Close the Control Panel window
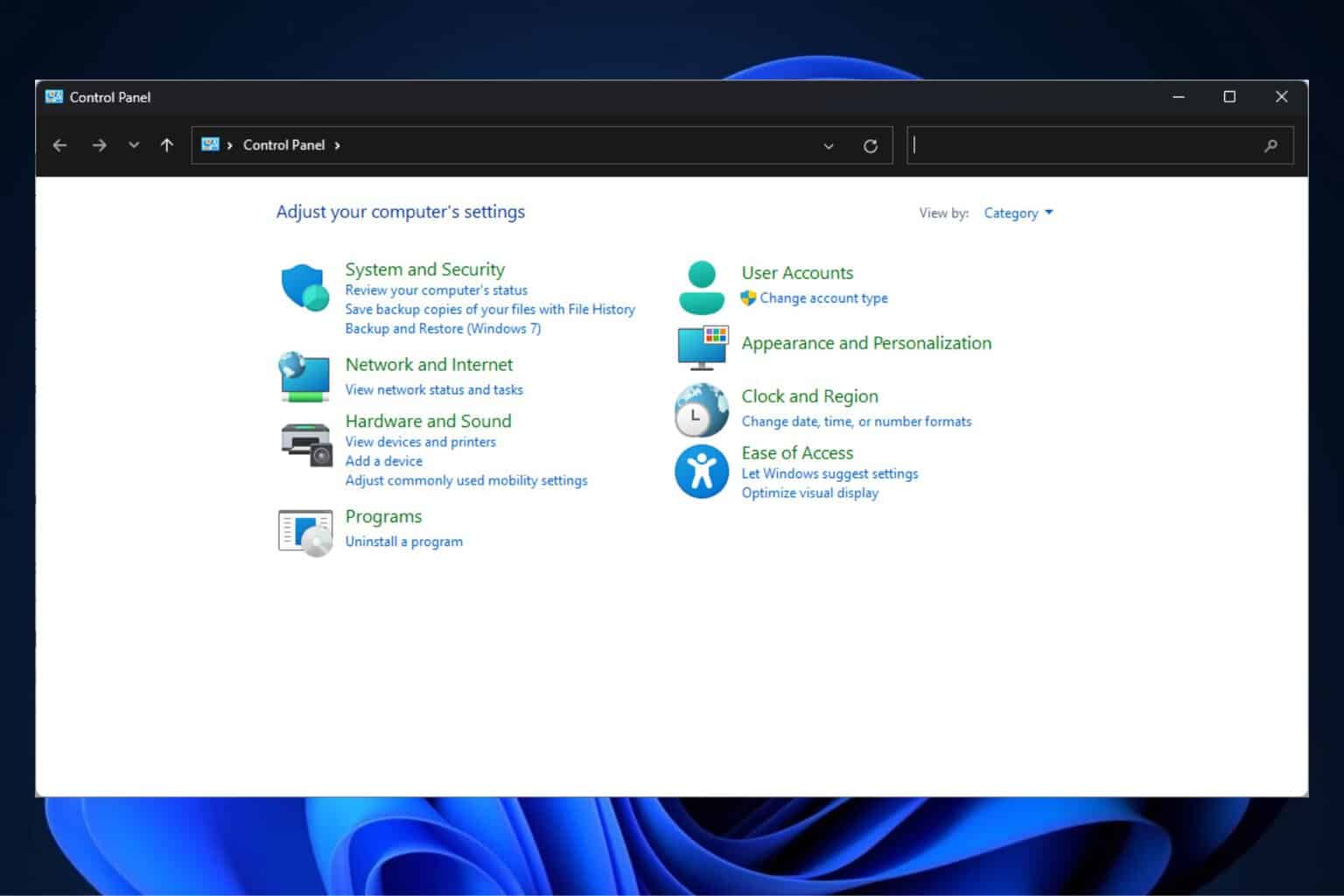This screenshot has width=1344, height=896. point(1281,97)
